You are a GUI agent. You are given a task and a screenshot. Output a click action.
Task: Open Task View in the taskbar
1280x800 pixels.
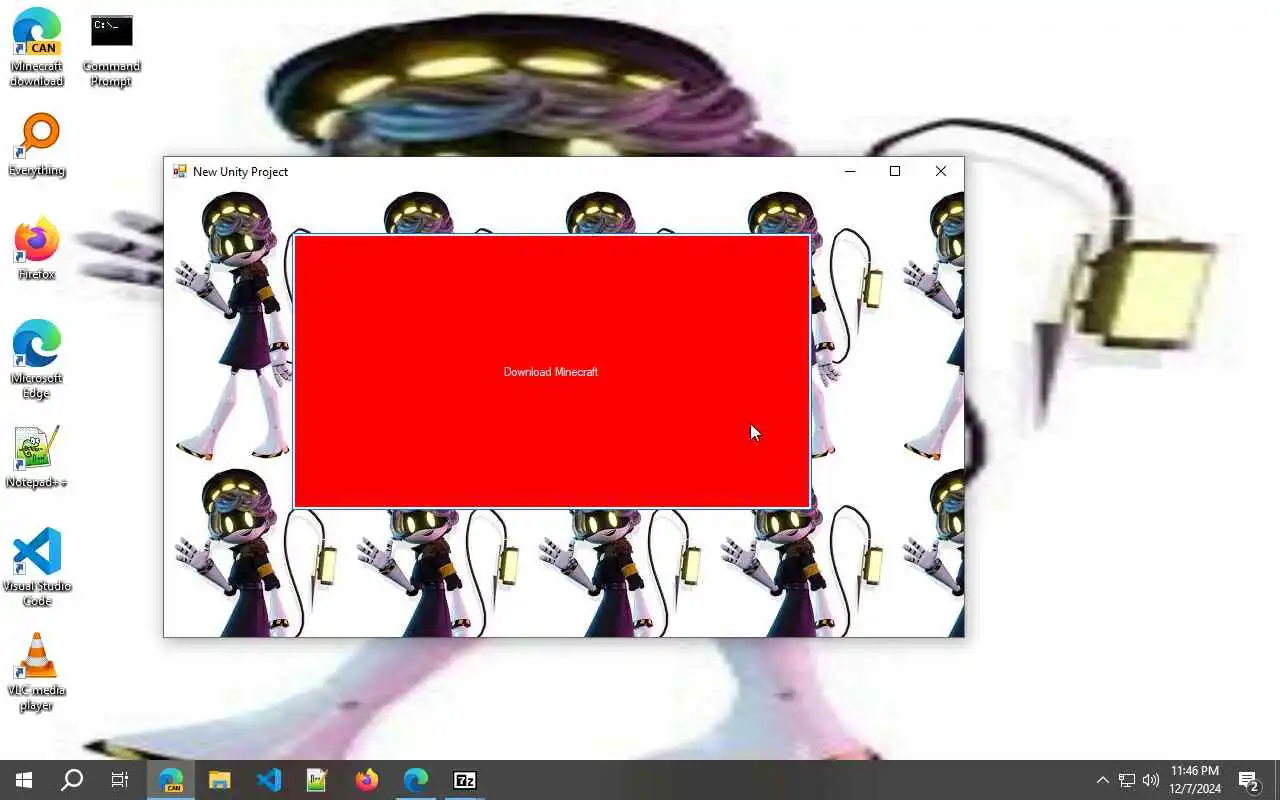click(x=120, y=780)
